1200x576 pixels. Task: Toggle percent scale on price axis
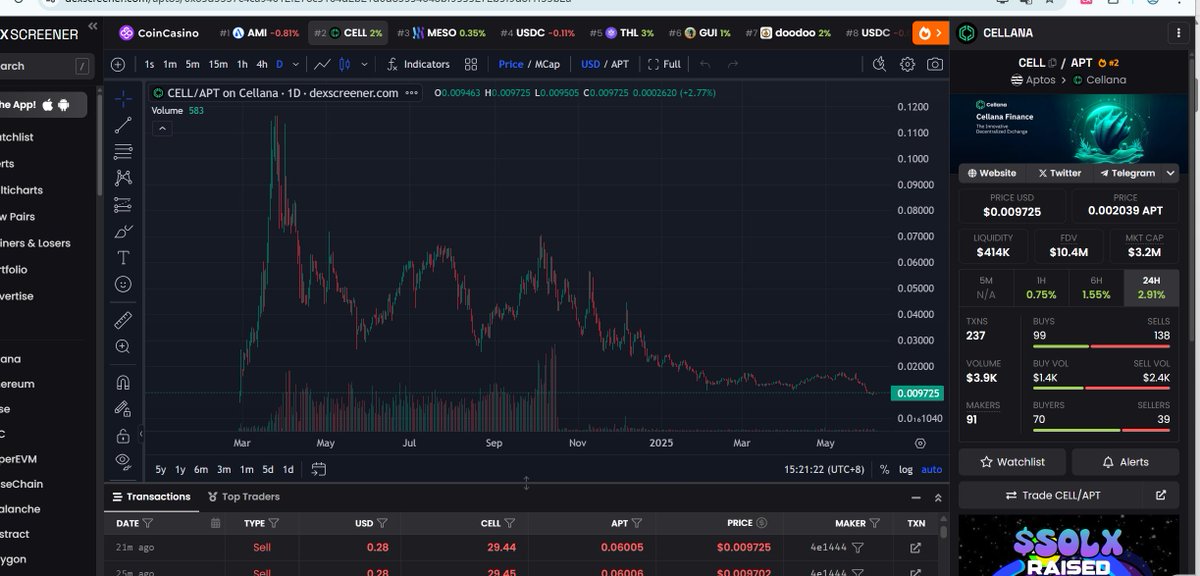(x=884, y=469)
